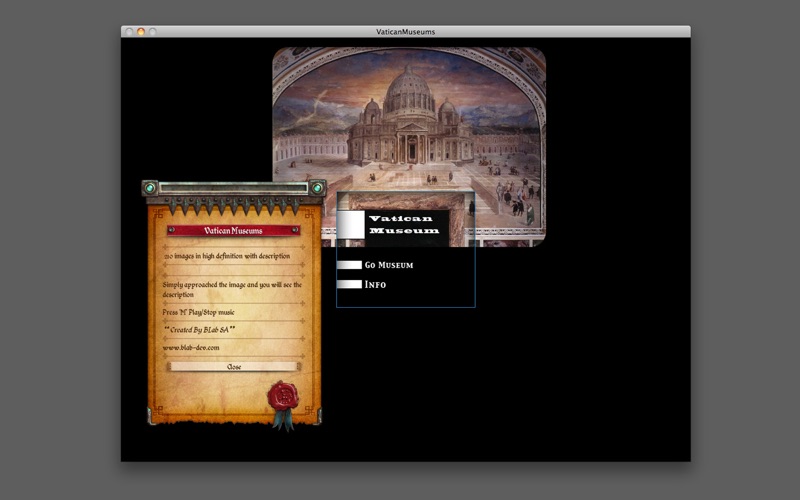Click the VaticanMuseums window title

(x=406, y=32)
